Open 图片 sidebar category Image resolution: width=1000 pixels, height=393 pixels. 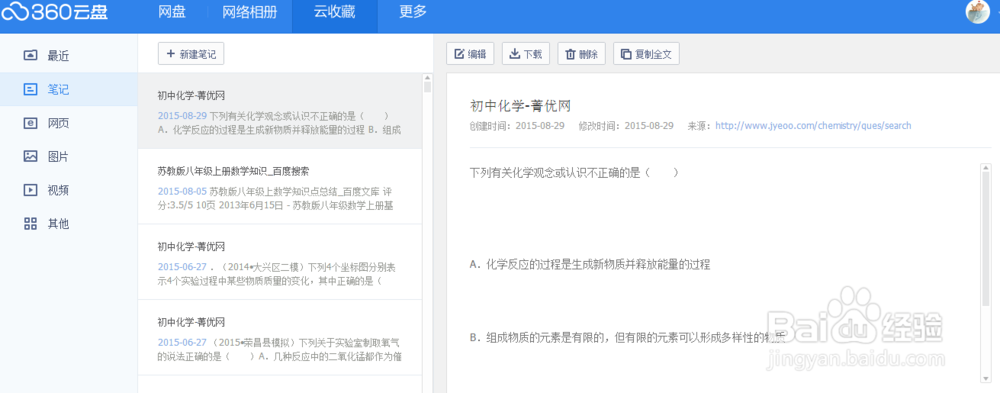[68, 156]
